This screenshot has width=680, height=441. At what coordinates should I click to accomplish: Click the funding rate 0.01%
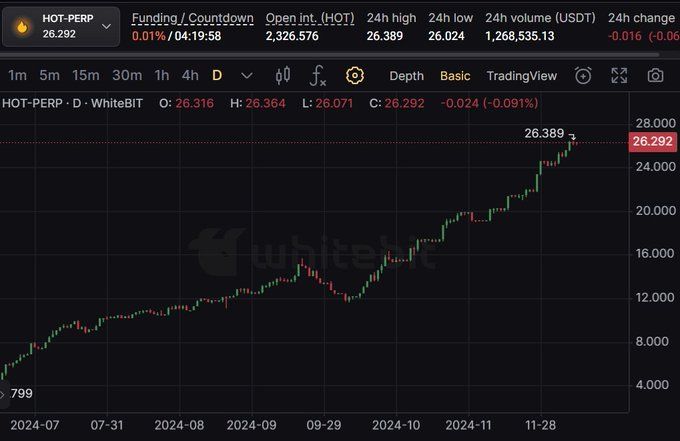coord(148,36)
